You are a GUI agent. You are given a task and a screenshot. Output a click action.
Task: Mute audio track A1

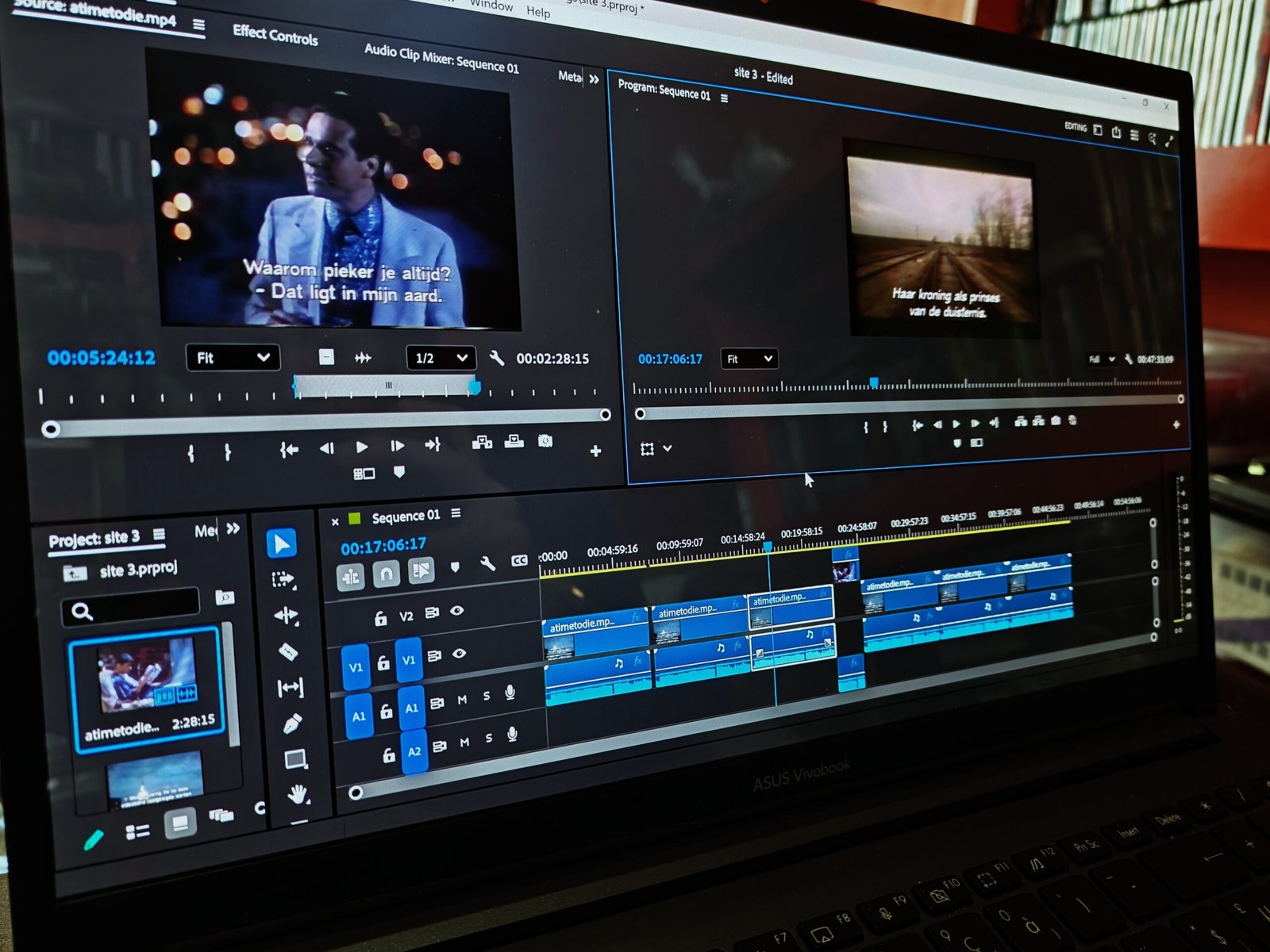(462, 700)
